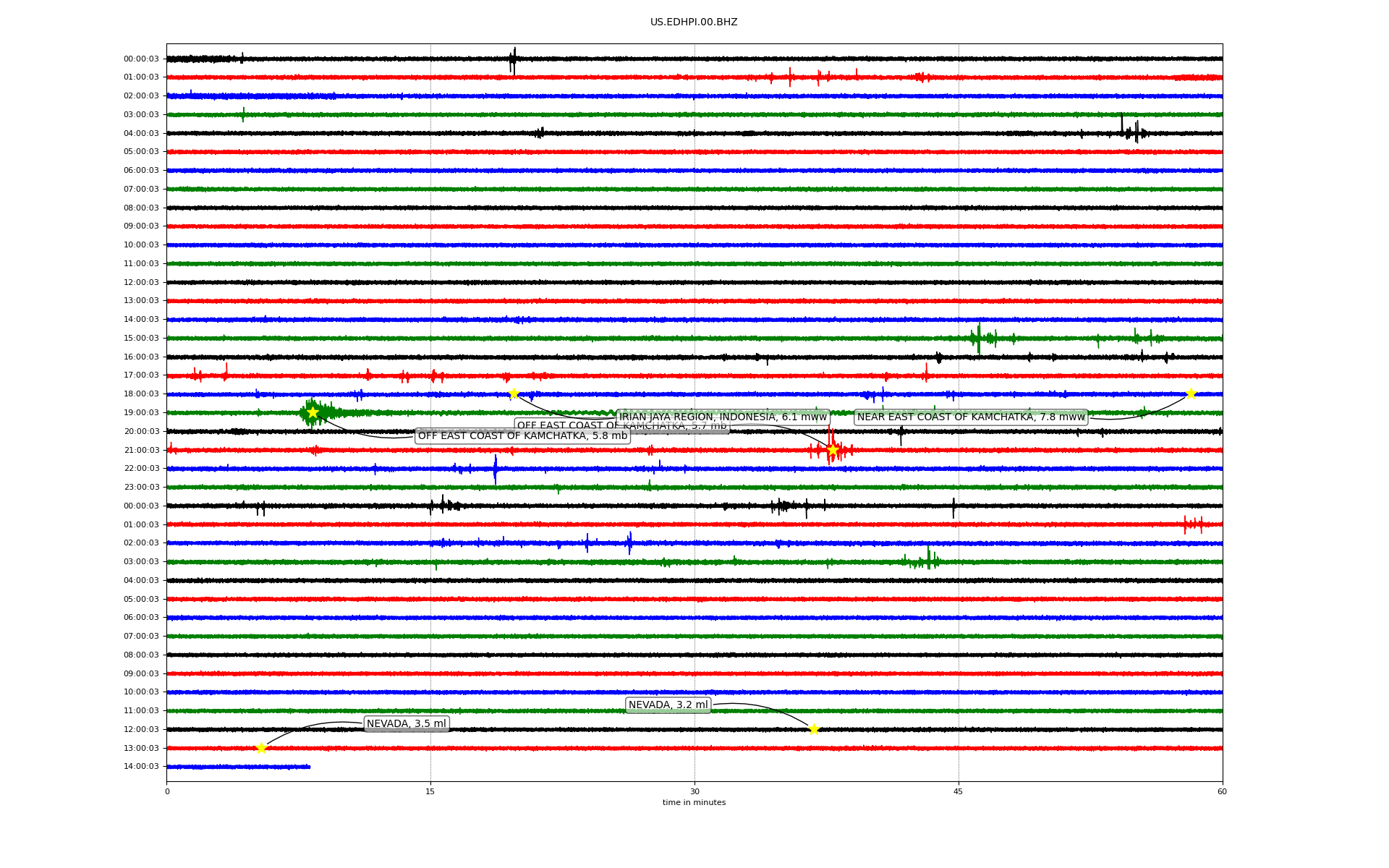This screenshot has width=1389, height=868.
Task: Click the star marker for Kamchatka 7.8 mww event
Action: pyautogui.click(x=1191, y=393)
